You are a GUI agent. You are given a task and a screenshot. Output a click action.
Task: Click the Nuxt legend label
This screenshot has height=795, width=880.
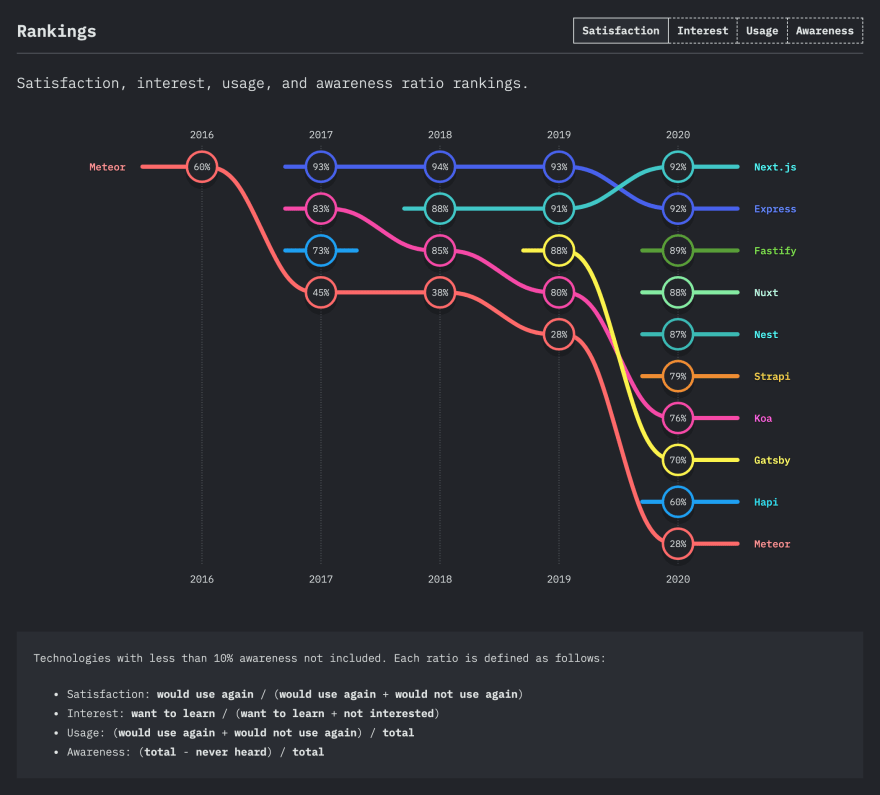click(766, 292)
